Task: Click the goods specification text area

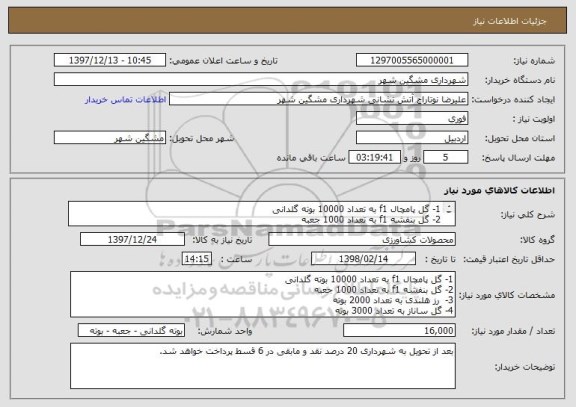Action: (263, 295)
